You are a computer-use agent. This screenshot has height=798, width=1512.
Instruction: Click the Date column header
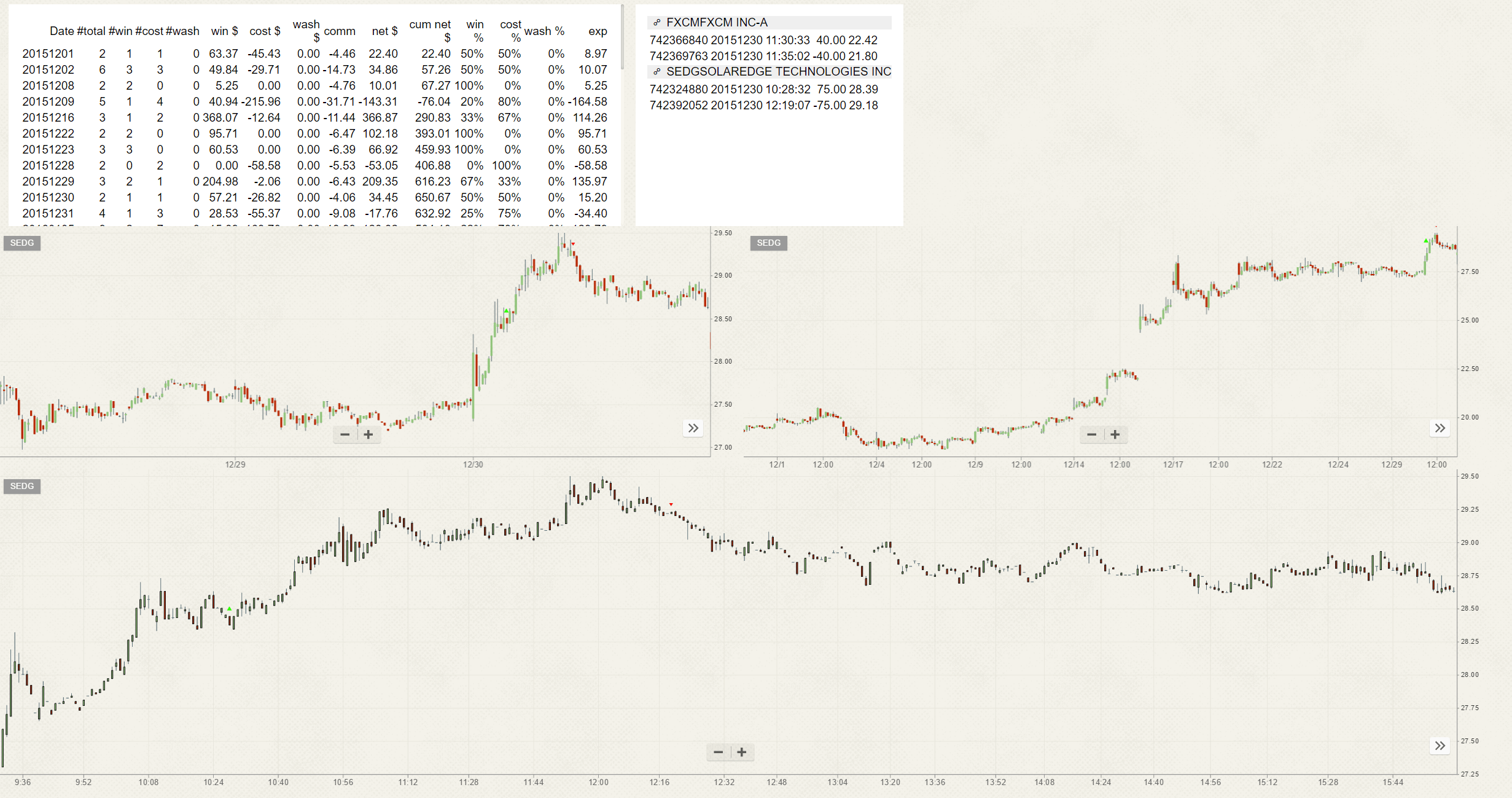[x=61, y=31]
